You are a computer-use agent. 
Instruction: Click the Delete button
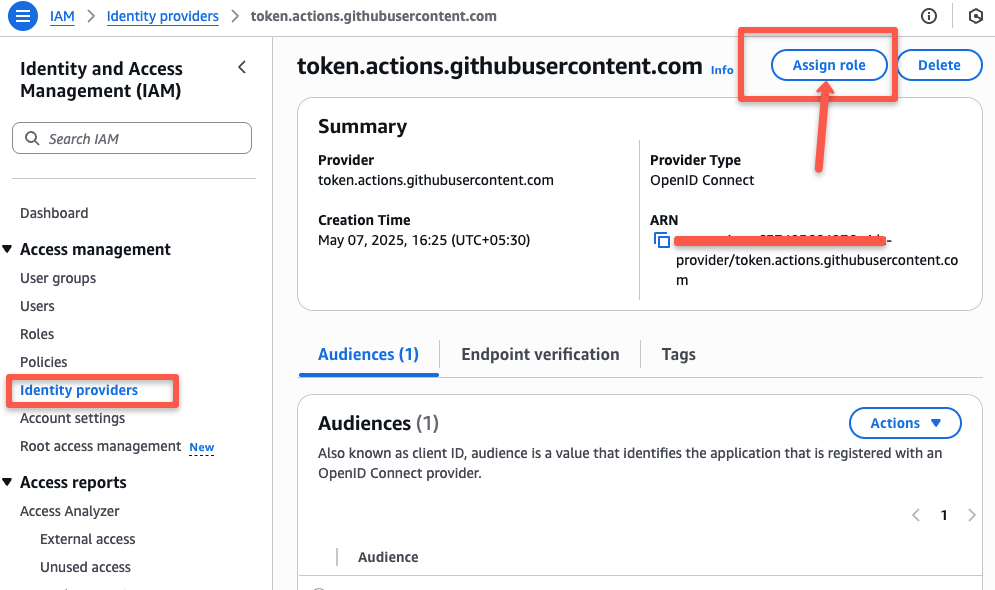coord(939,65)
